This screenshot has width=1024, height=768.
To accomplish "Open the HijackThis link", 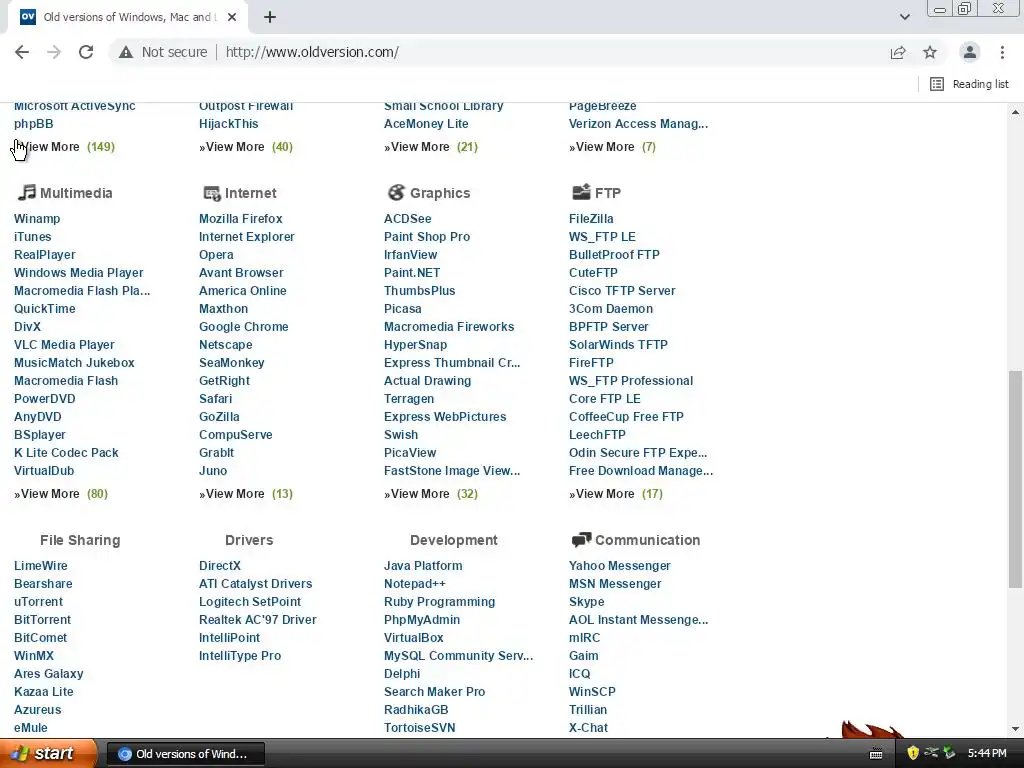I will [229, 124].
